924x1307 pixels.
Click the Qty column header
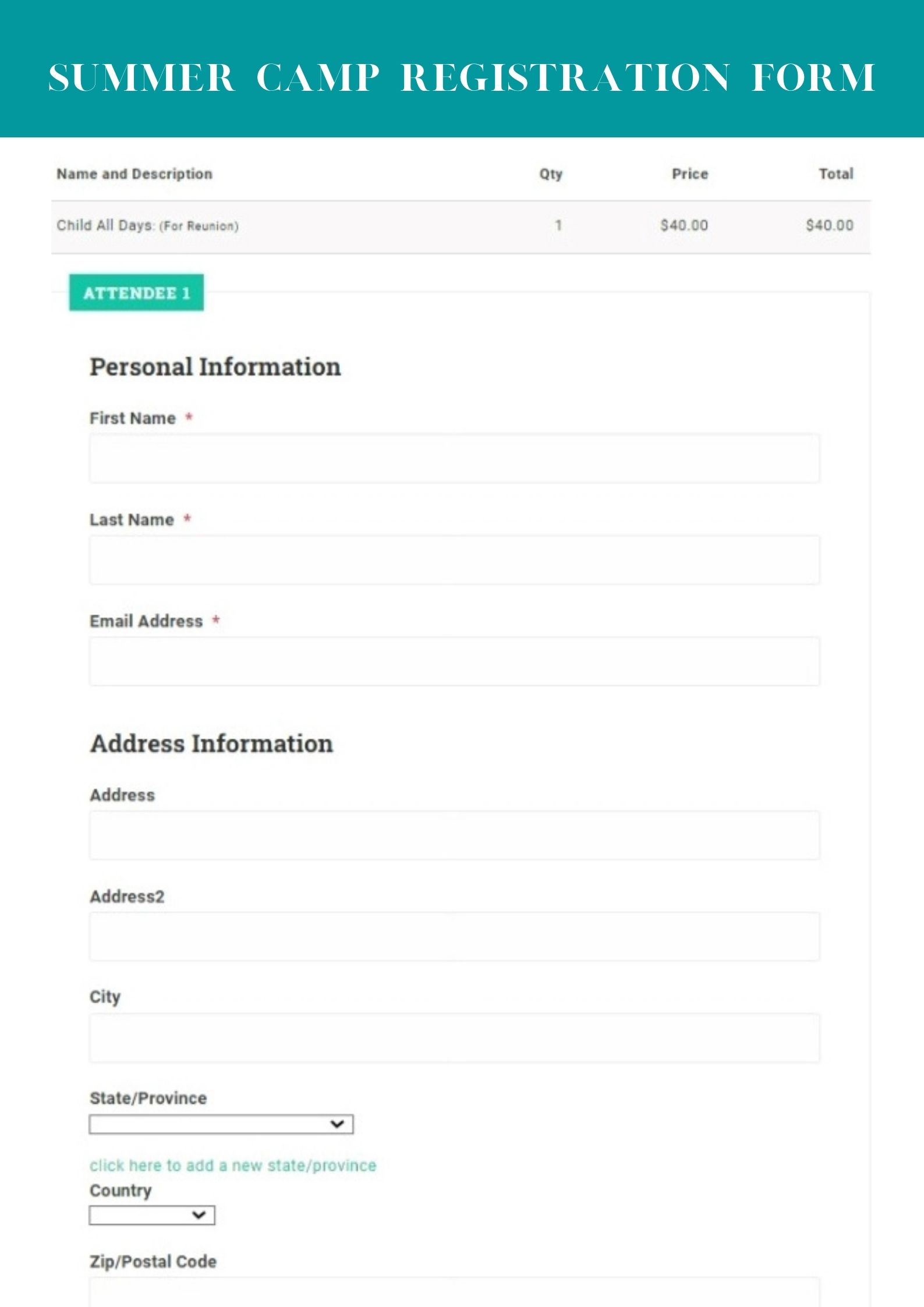551,174
